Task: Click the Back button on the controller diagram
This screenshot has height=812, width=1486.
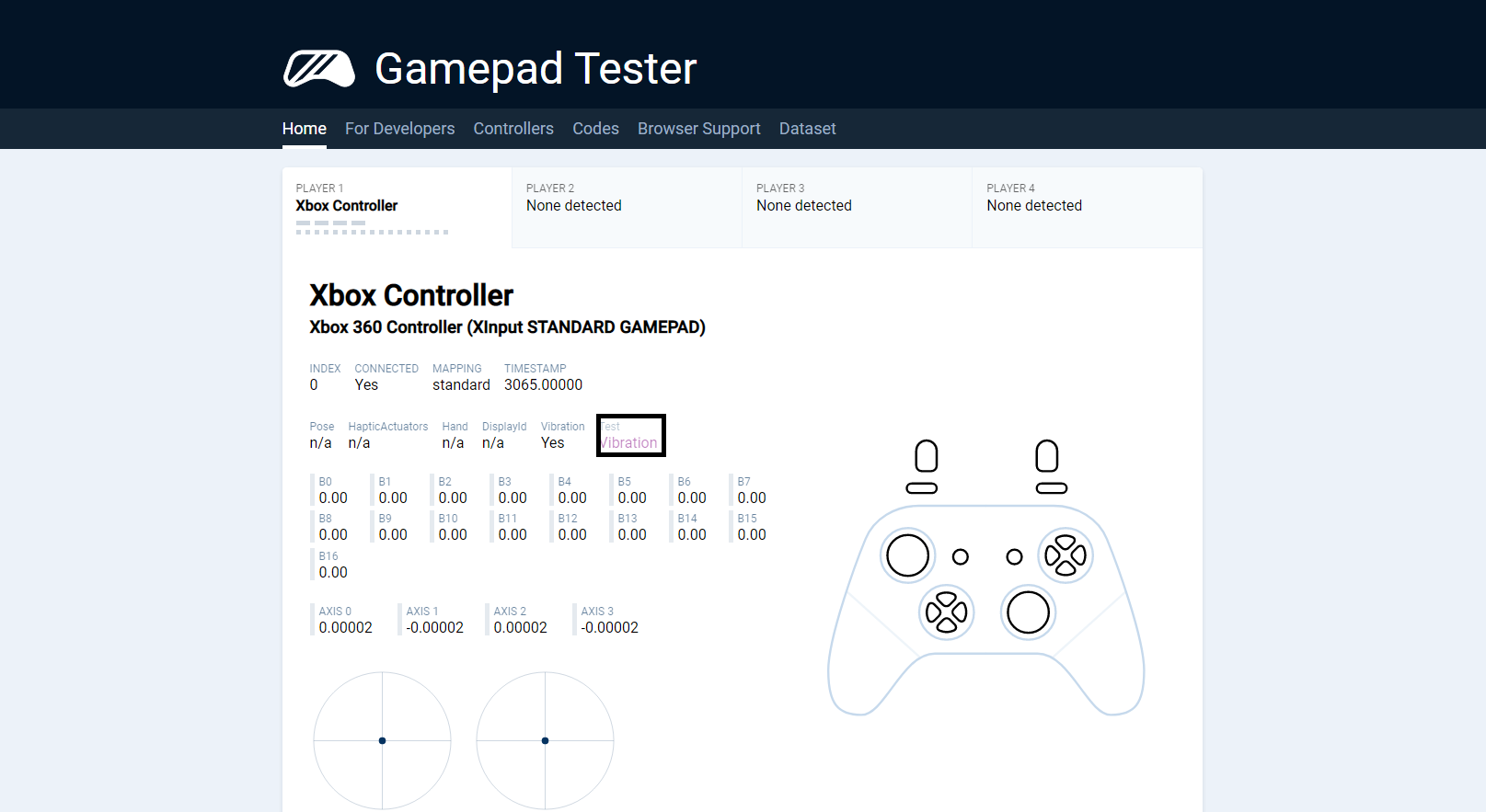Action: [x=961, y=556]
